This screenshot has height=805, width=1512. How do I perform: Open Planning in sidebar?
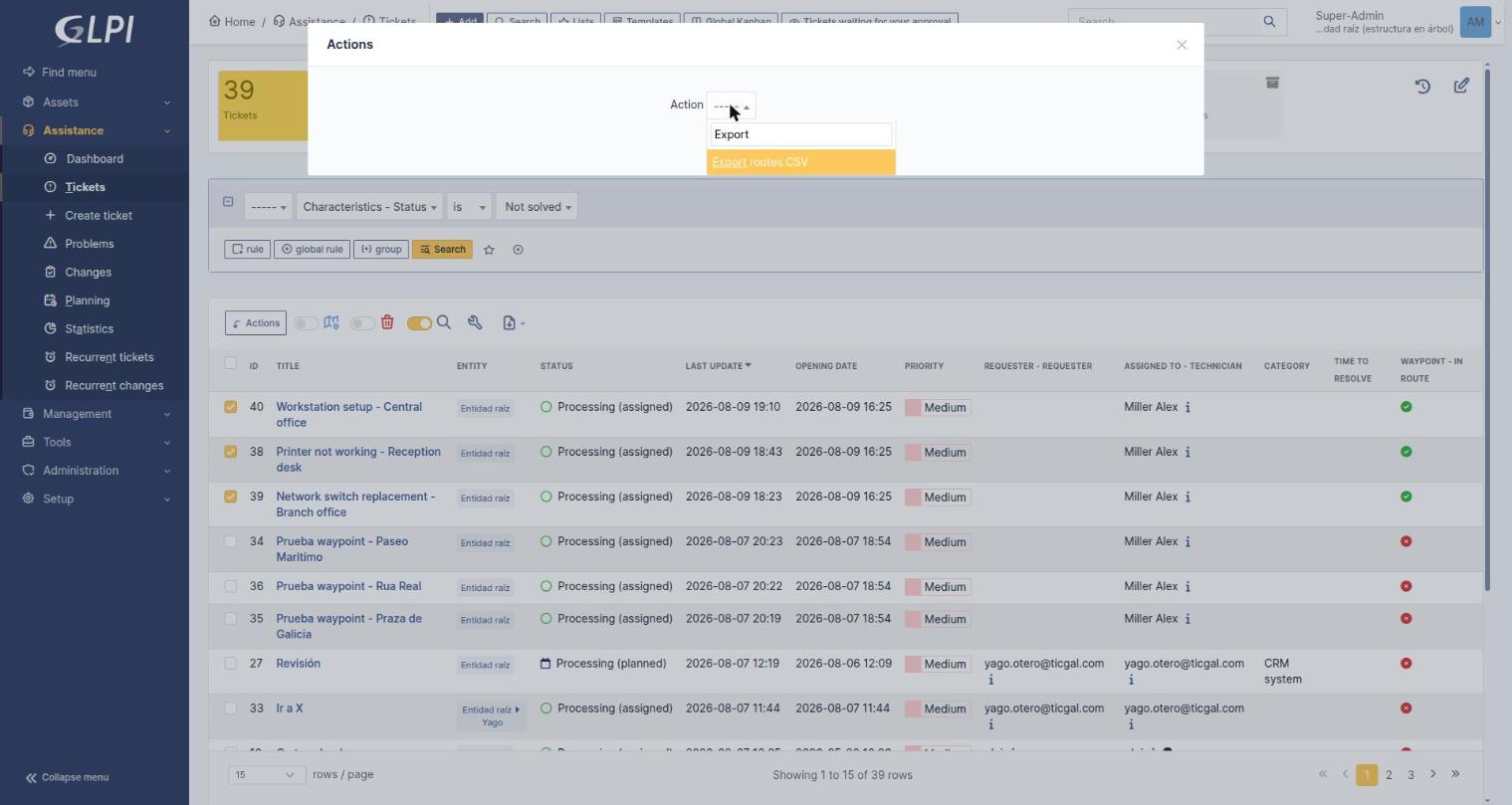(87, 301)
